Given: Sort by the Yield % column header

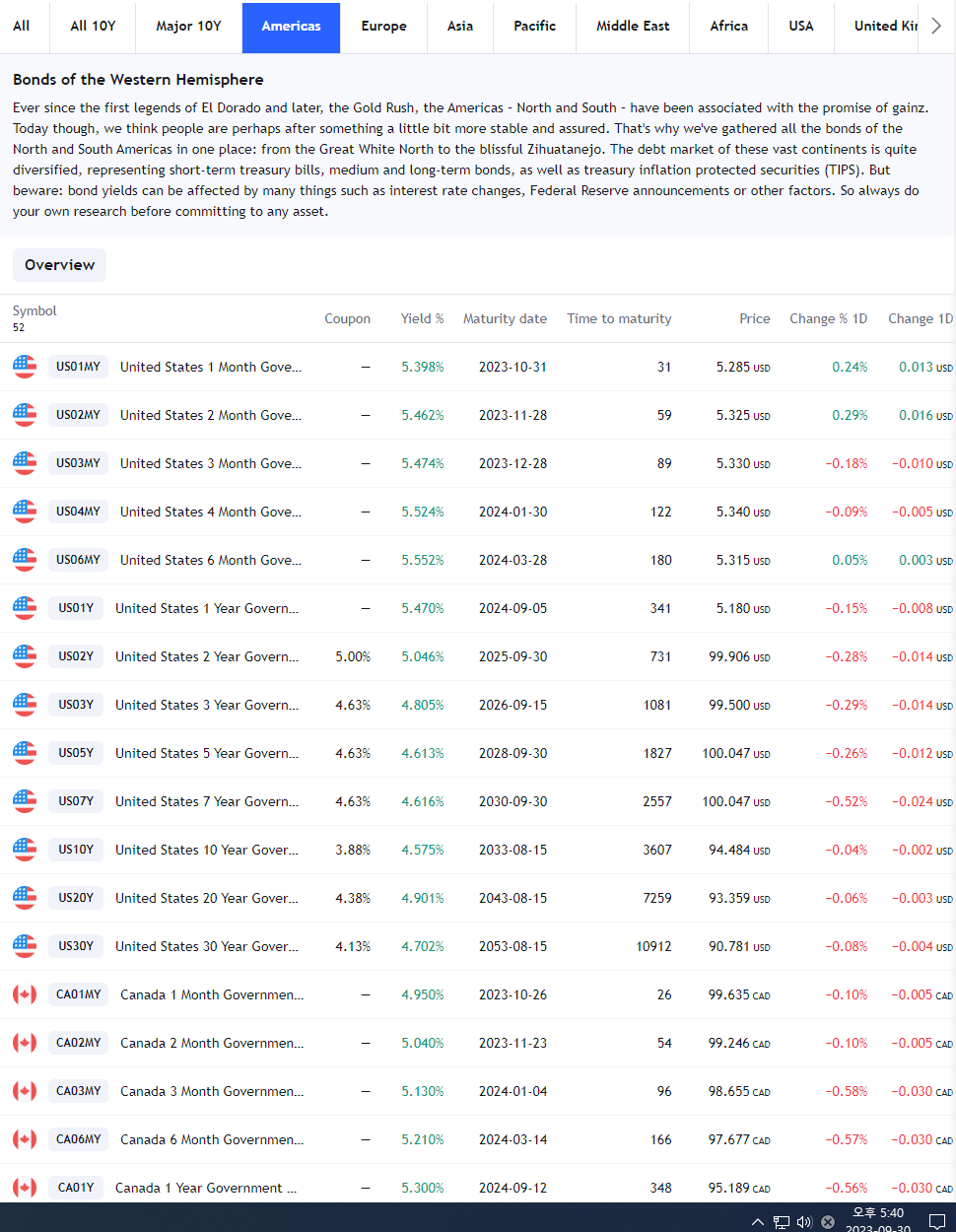Looking at the screenshot, I should point(422,318).
